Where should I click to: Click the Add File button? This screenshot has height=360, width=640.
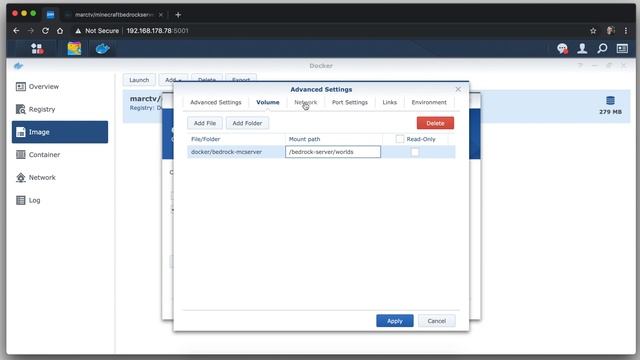[205, 123]
